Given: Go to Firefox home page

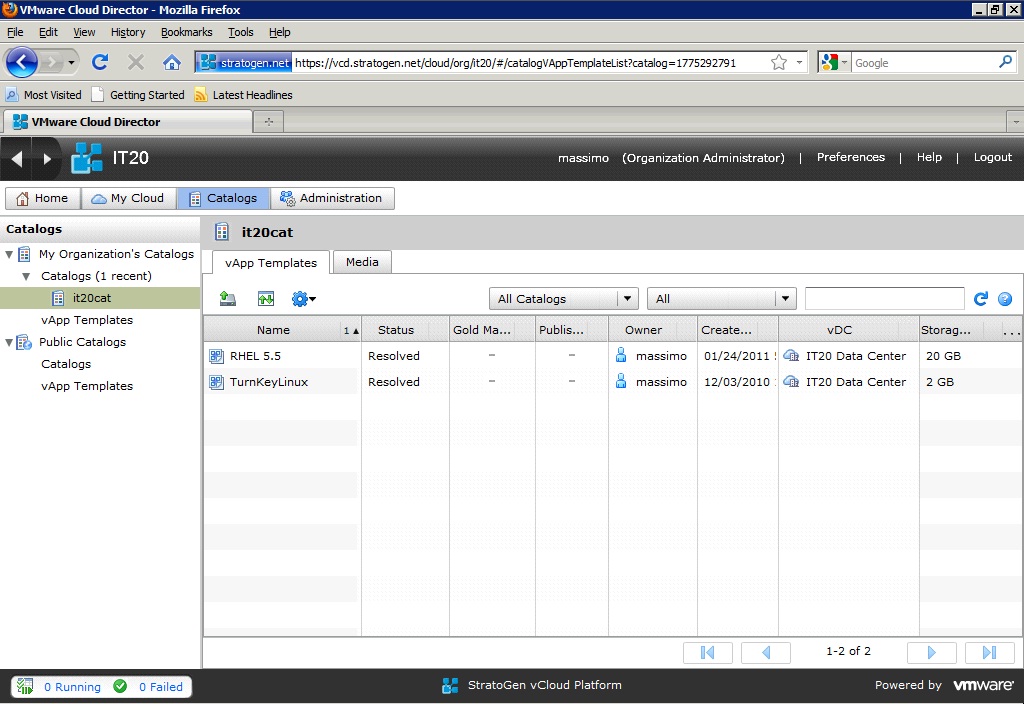Looking at the screenshot, I should [172, 62].
